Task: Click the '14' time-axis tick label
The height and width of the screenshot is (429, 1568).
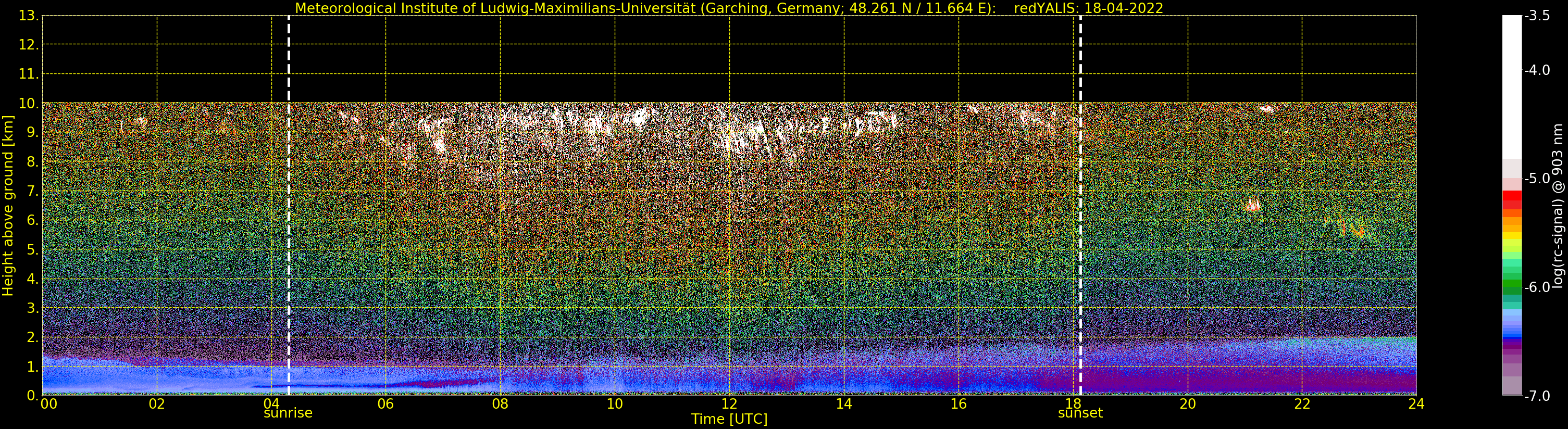Action: [844, 403]
